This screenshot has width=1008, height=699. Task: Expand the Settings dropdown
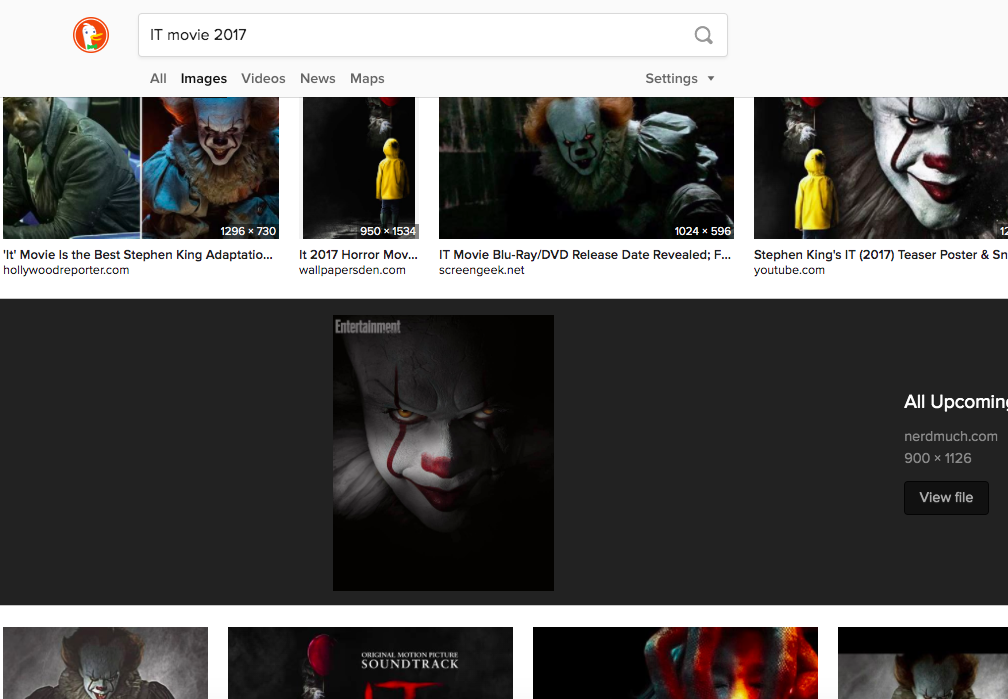(680, 78)
